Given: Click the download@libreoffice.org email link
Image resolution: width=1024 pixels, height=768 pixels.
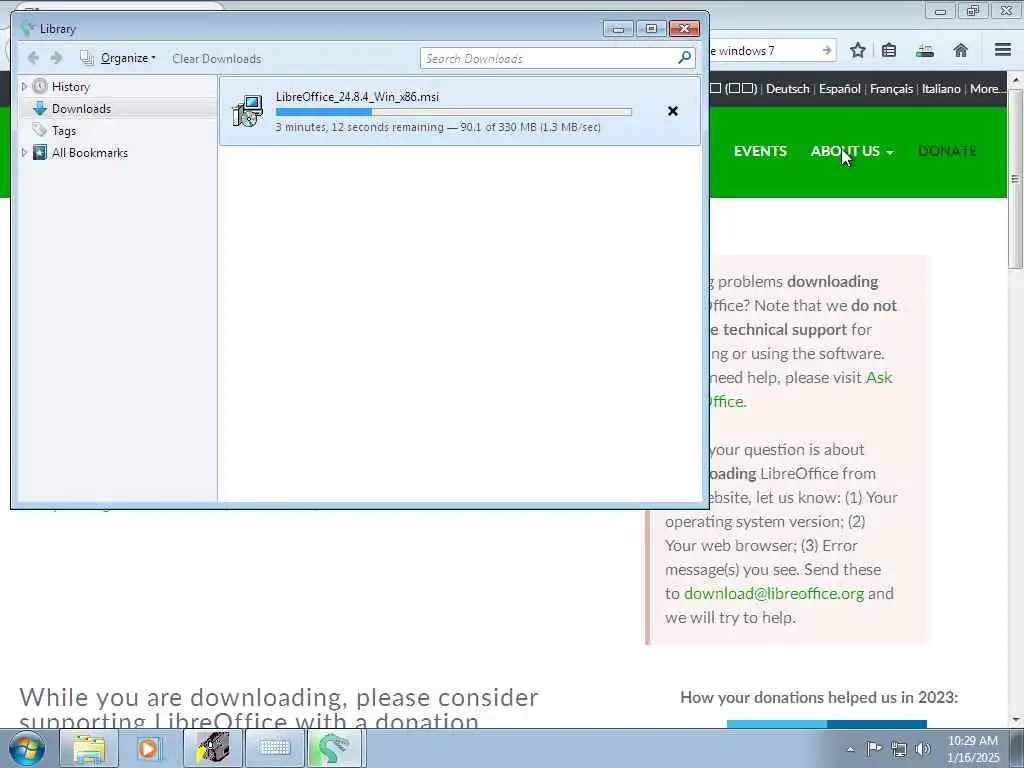Looking at the screenshot, I should pyautogui.click(x=774, y=594).
